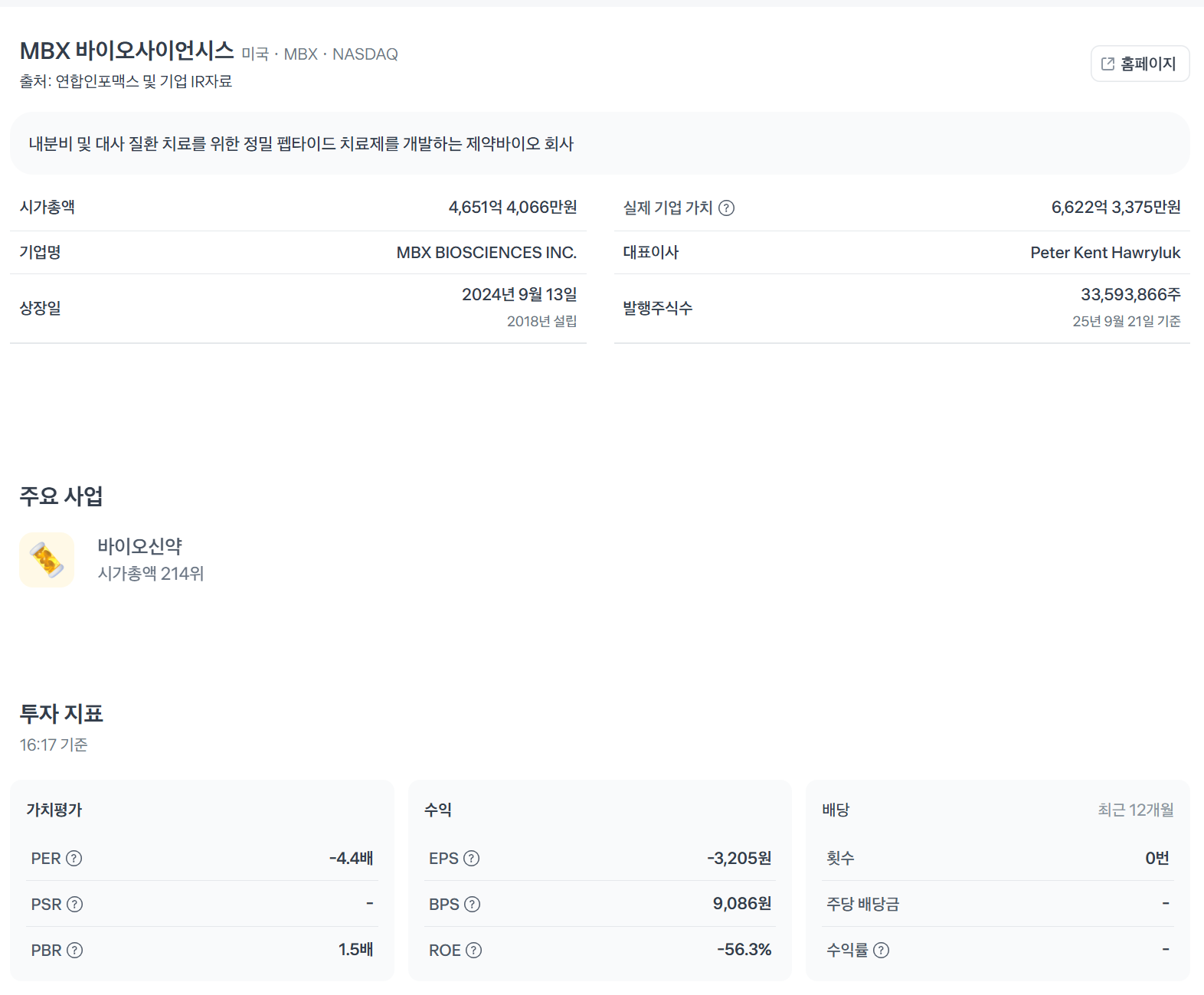1204x995 pixels.
Task: Click the 2018년 설립 text
Action: 541,321
